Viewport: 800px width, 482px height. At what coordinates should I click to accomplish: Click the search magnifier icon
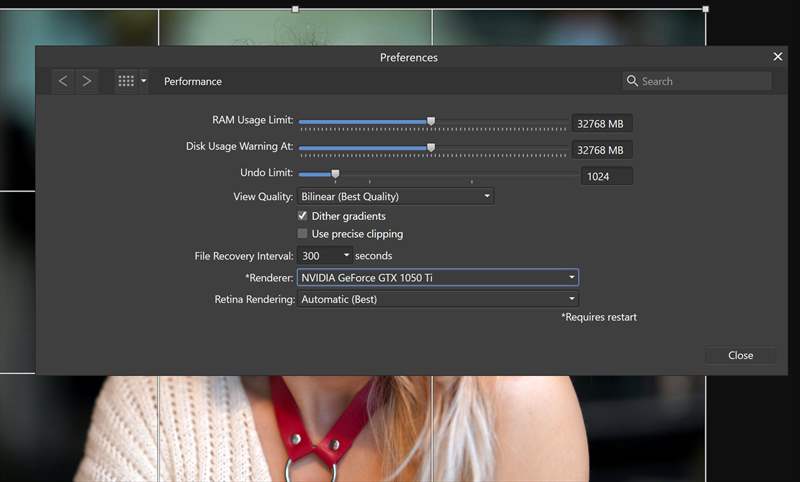[632, 81]
